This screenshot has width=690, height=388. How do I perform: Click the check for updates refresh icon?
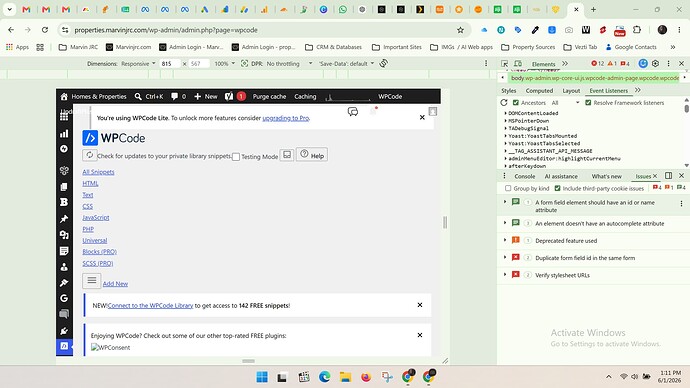(89, 155)
